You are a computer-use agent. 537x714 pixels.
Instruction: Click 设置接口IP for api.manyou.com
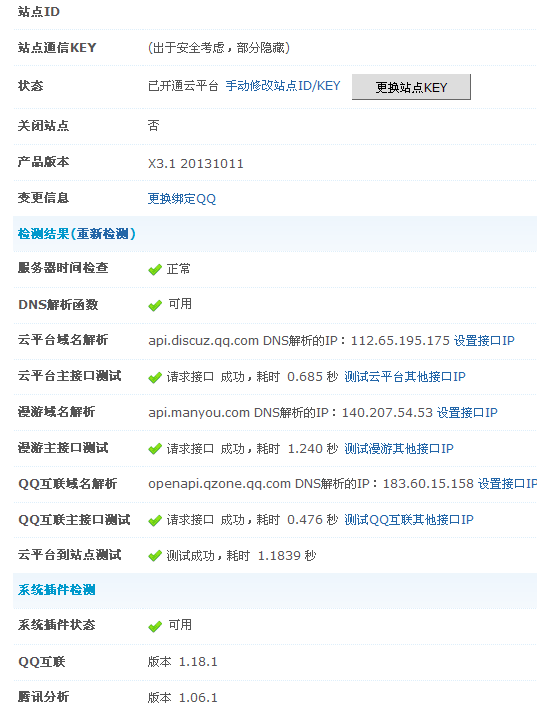pyautogui.click(x=467, y=413)
